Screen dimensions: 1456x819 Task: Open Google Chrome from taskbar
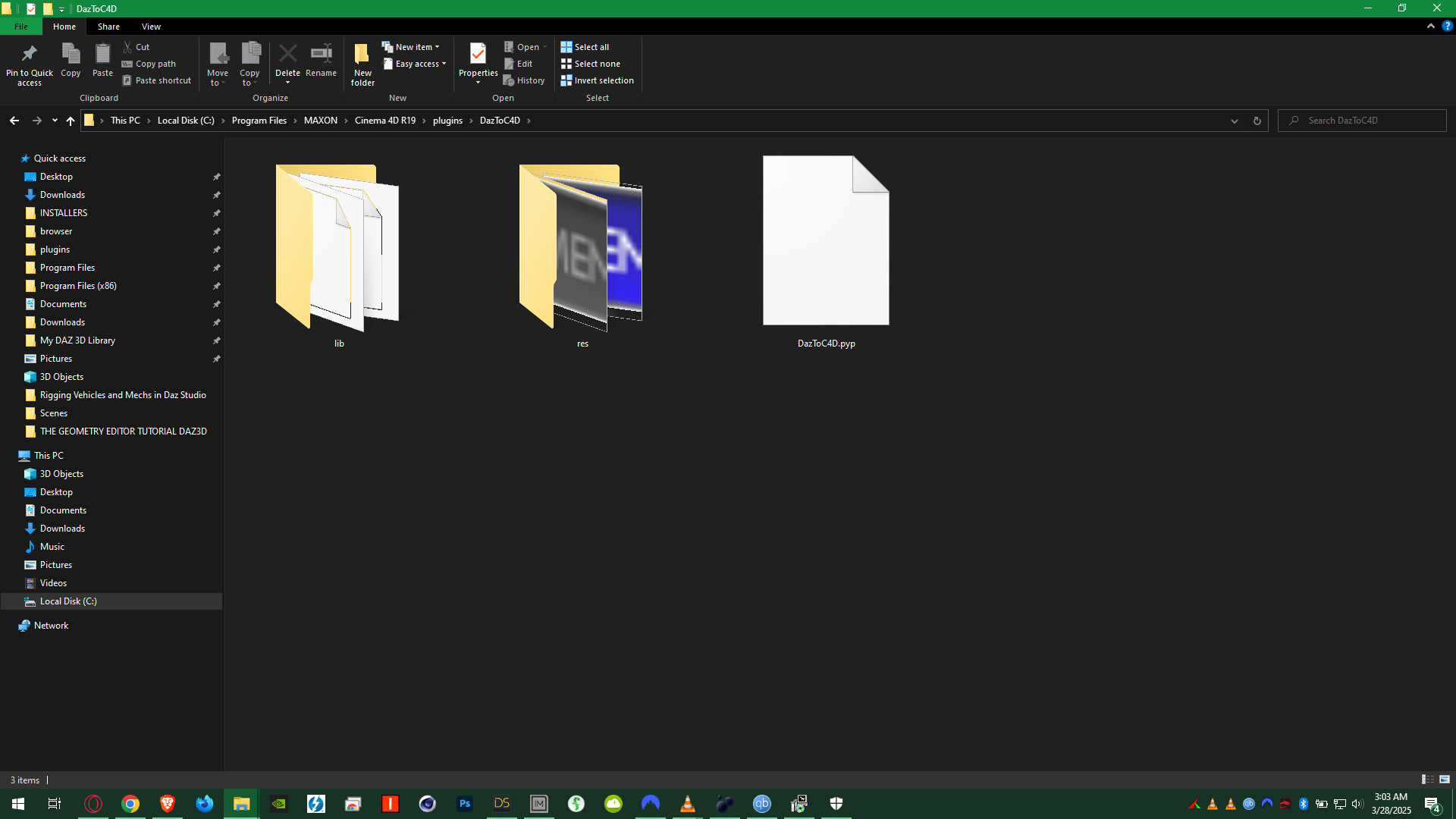point(130,804)
